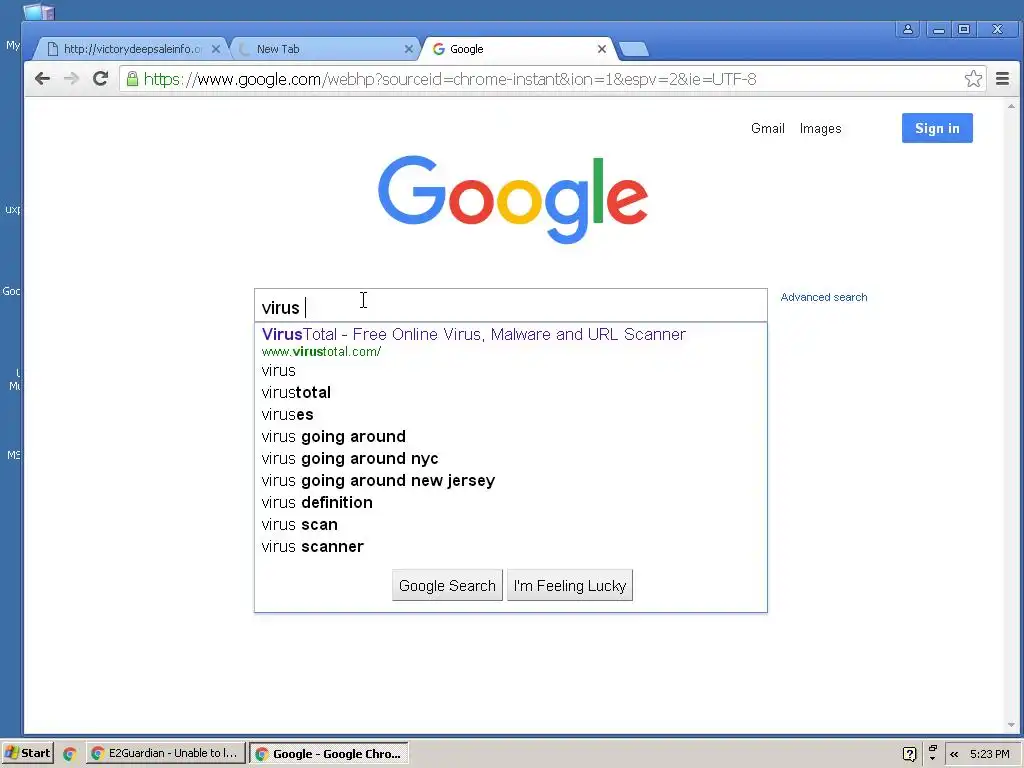Select the plain 'virus' suggestion
Screen dimensions: 1024x768
511,370
